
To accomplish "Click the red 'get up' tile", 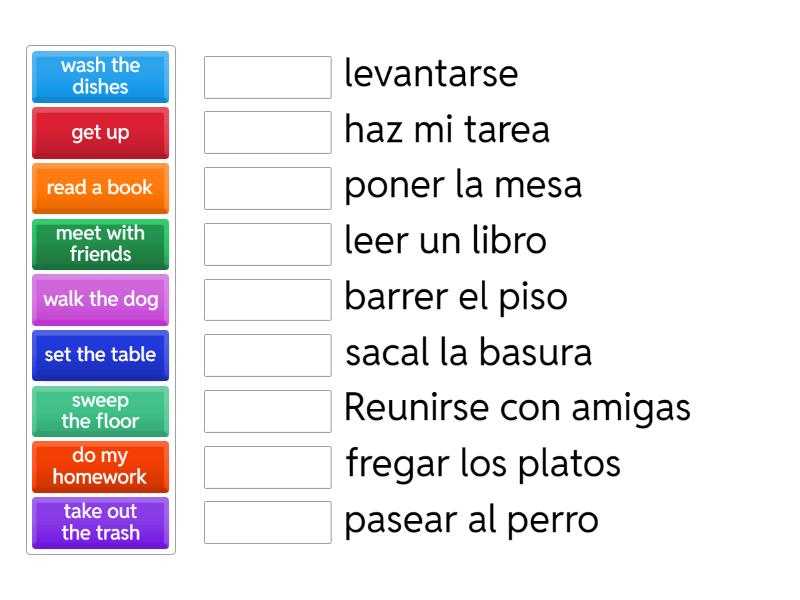I will (100, 133).
